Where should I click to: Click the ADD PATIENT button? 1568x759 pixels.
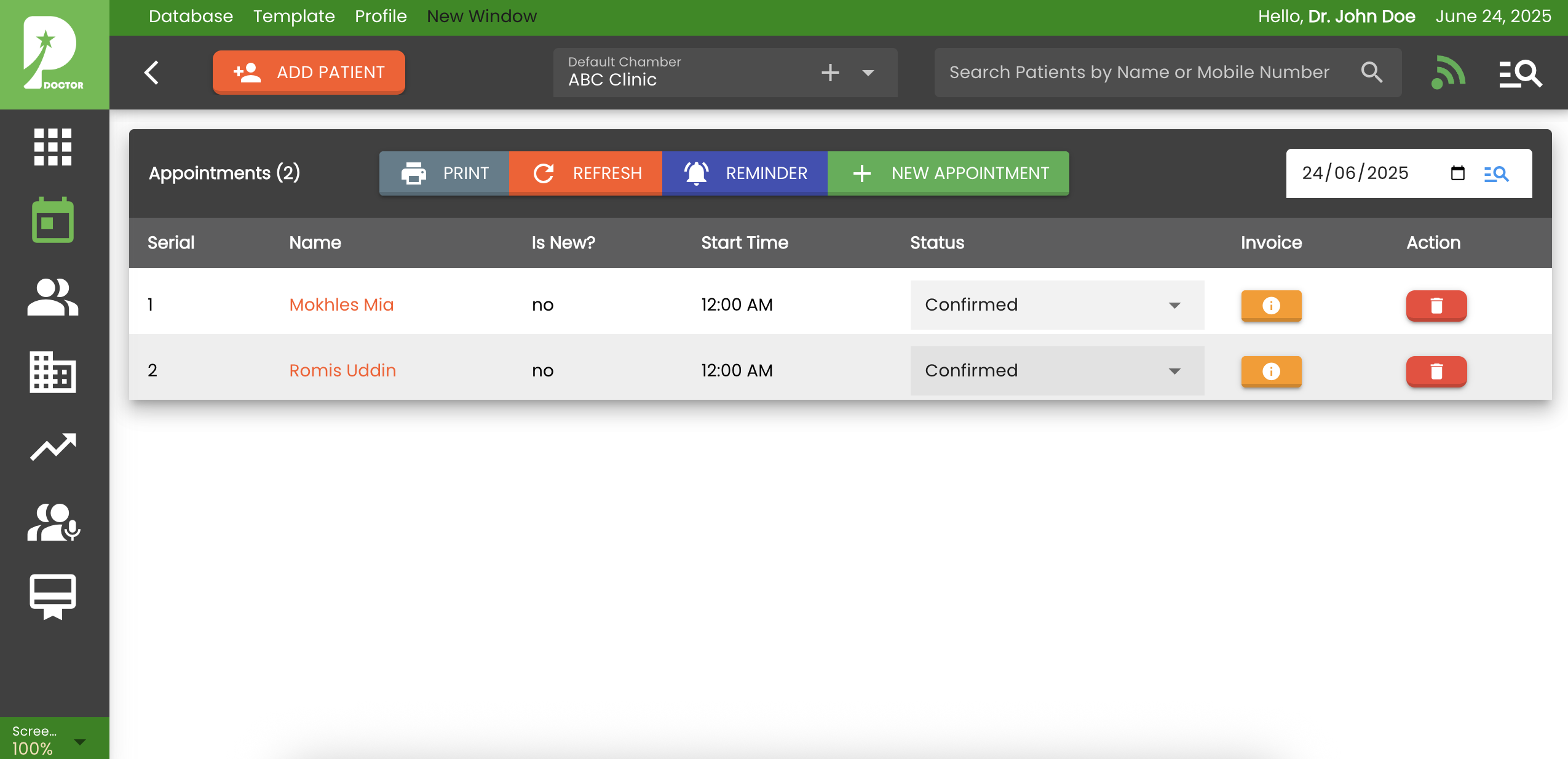309,73
